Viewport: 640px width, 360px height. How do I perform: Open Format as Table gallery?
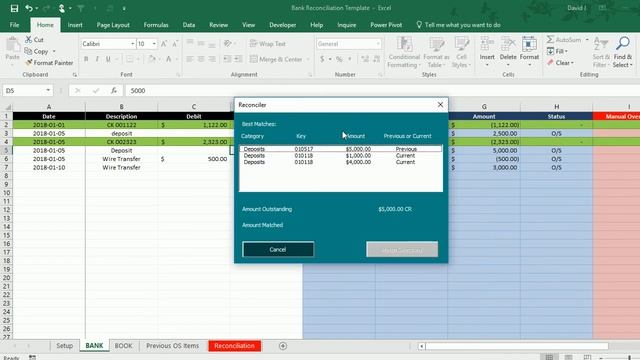[x=436, y=52]
